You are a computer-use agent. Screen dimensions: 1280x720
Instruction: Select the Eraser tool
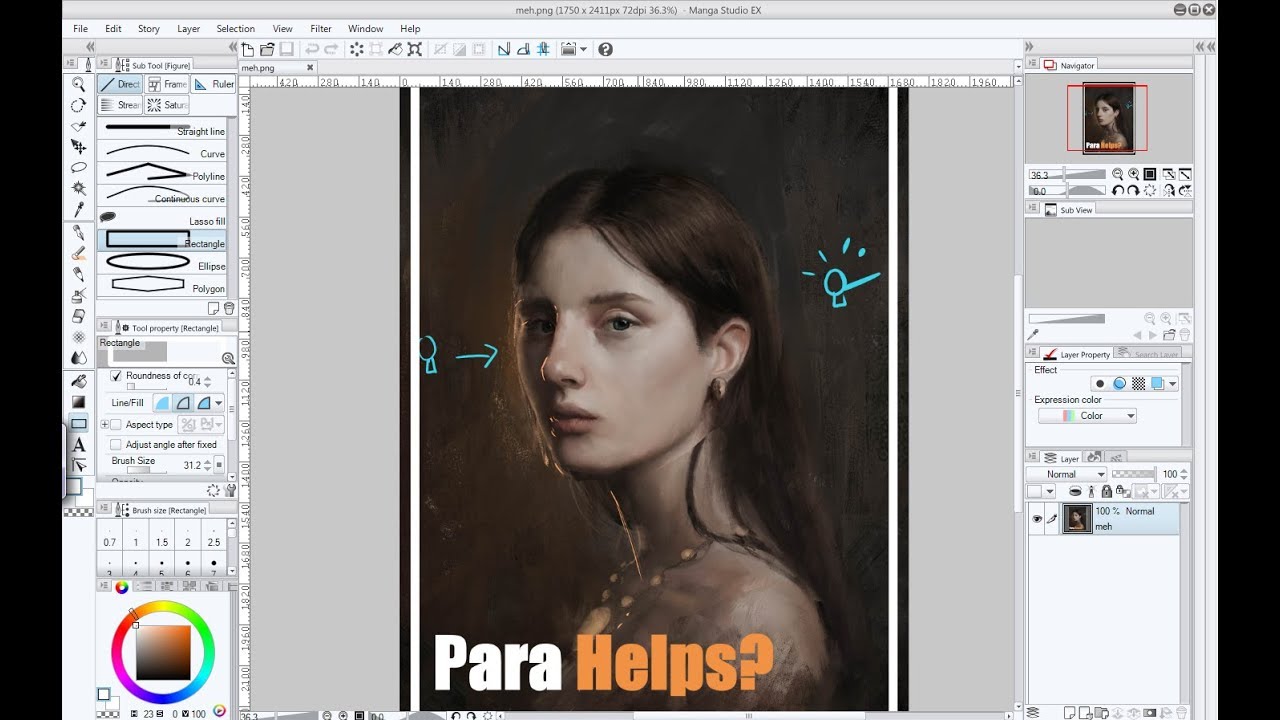(x=78, y=316)
